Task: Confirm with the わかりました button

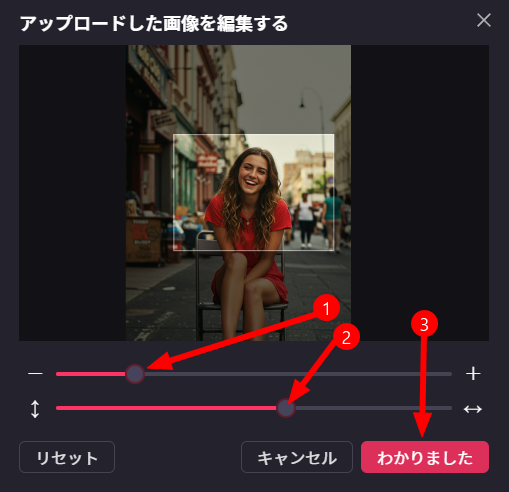Action: point(425,457)
